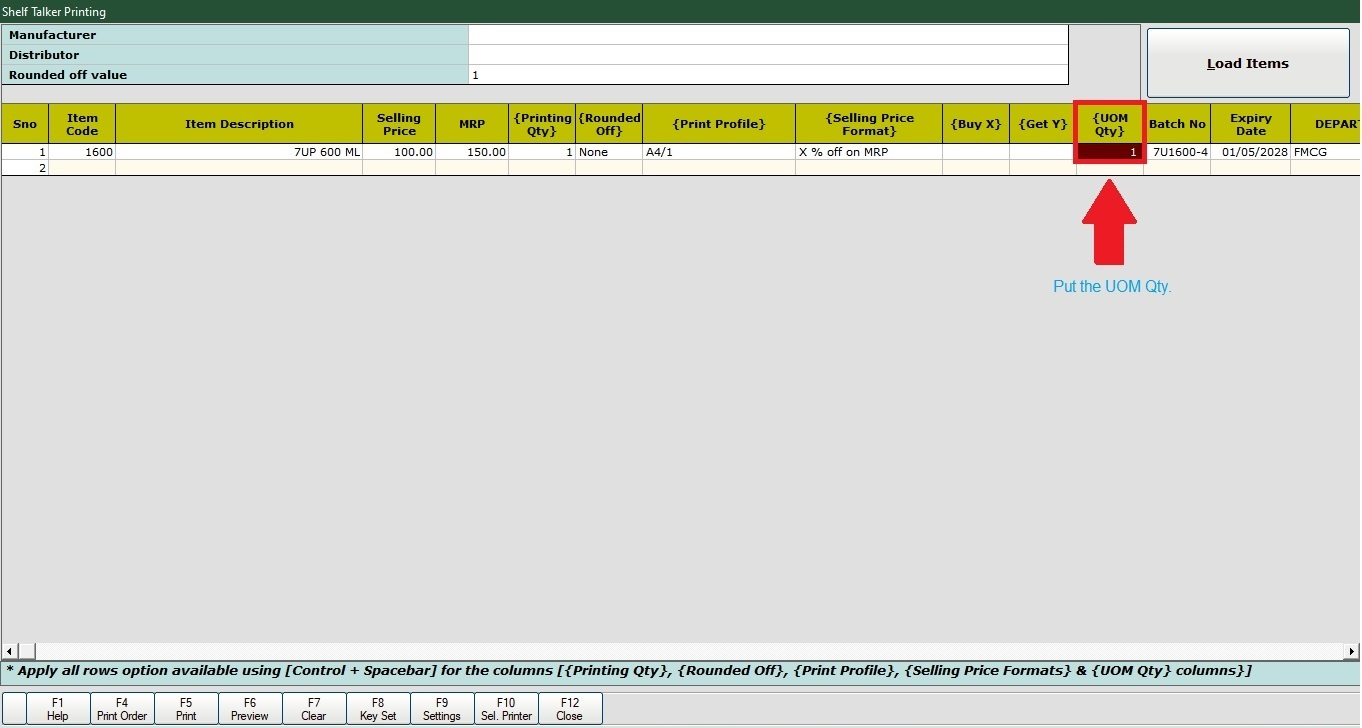
Task: Click the {Selling Price Format} column header
Action: pyautogui.click(x=869, y=124)
